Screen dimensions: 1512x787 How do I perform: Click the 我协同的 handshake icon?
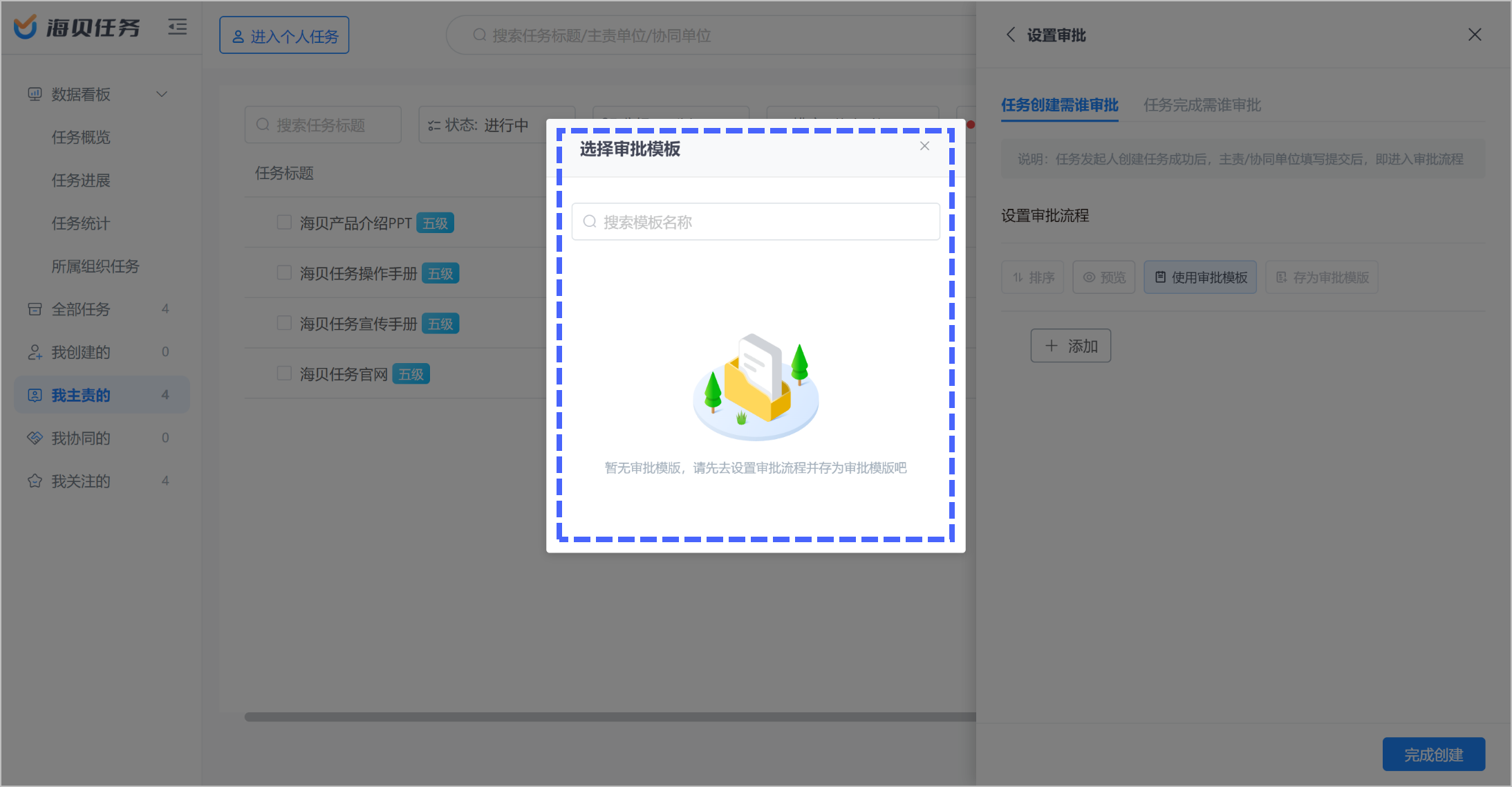pos(35,438)
